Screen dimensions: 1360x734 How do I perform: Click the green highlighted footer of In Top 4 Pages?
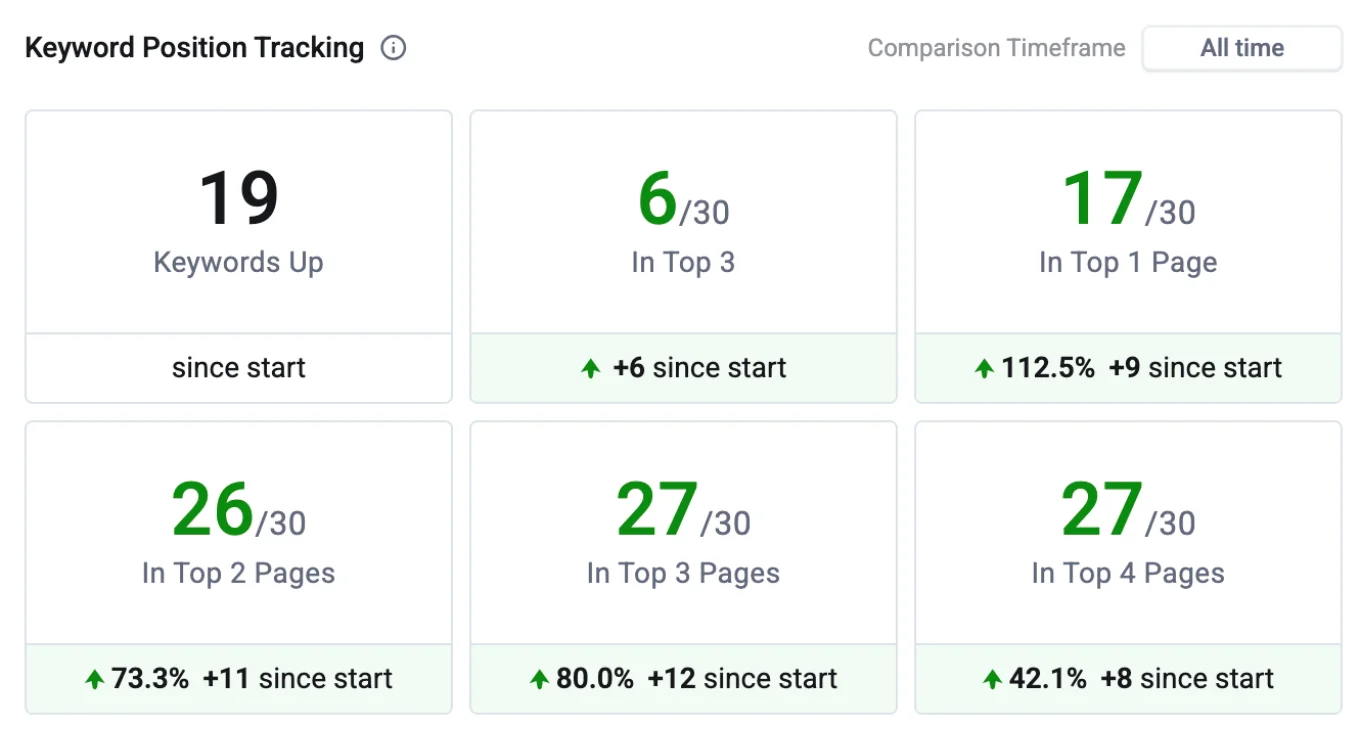1128,678
